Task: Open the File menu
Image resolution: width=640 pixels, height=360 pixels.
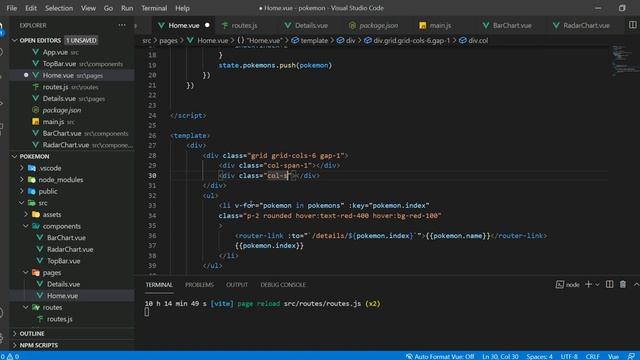Action: click(12, 8)
